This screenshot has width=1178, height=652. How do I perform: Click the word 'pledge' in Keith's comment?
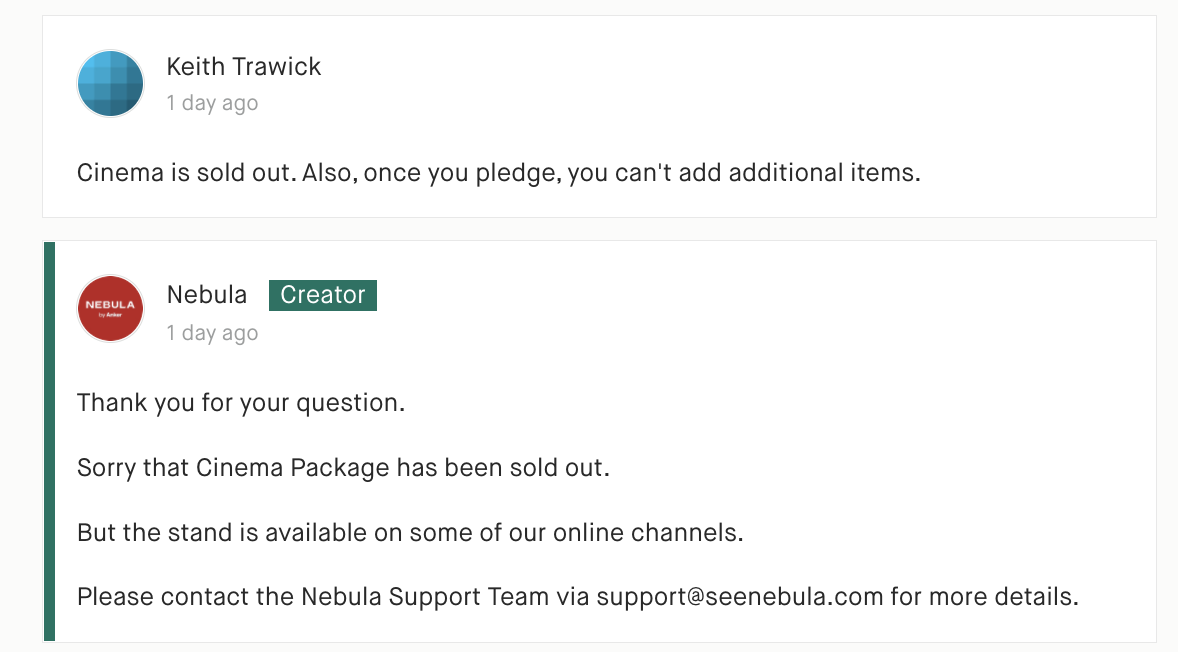click(x=518, y=174)
